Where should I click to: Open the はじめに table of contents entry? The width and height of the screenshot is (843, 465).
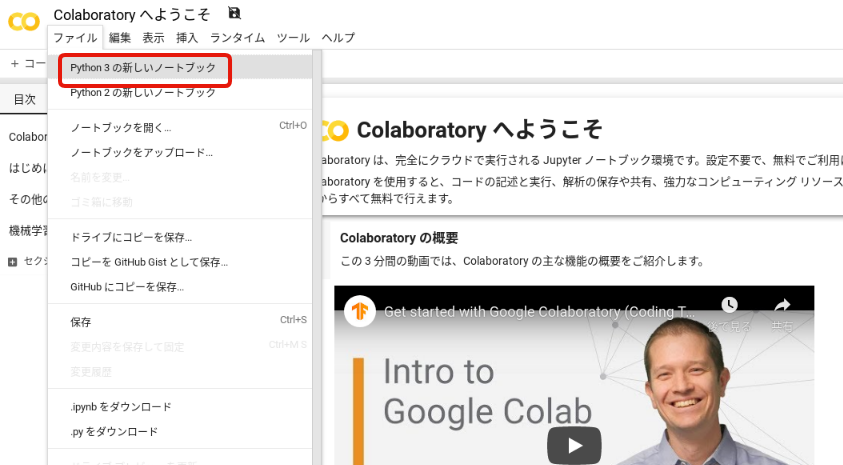(x=27, y=168)
